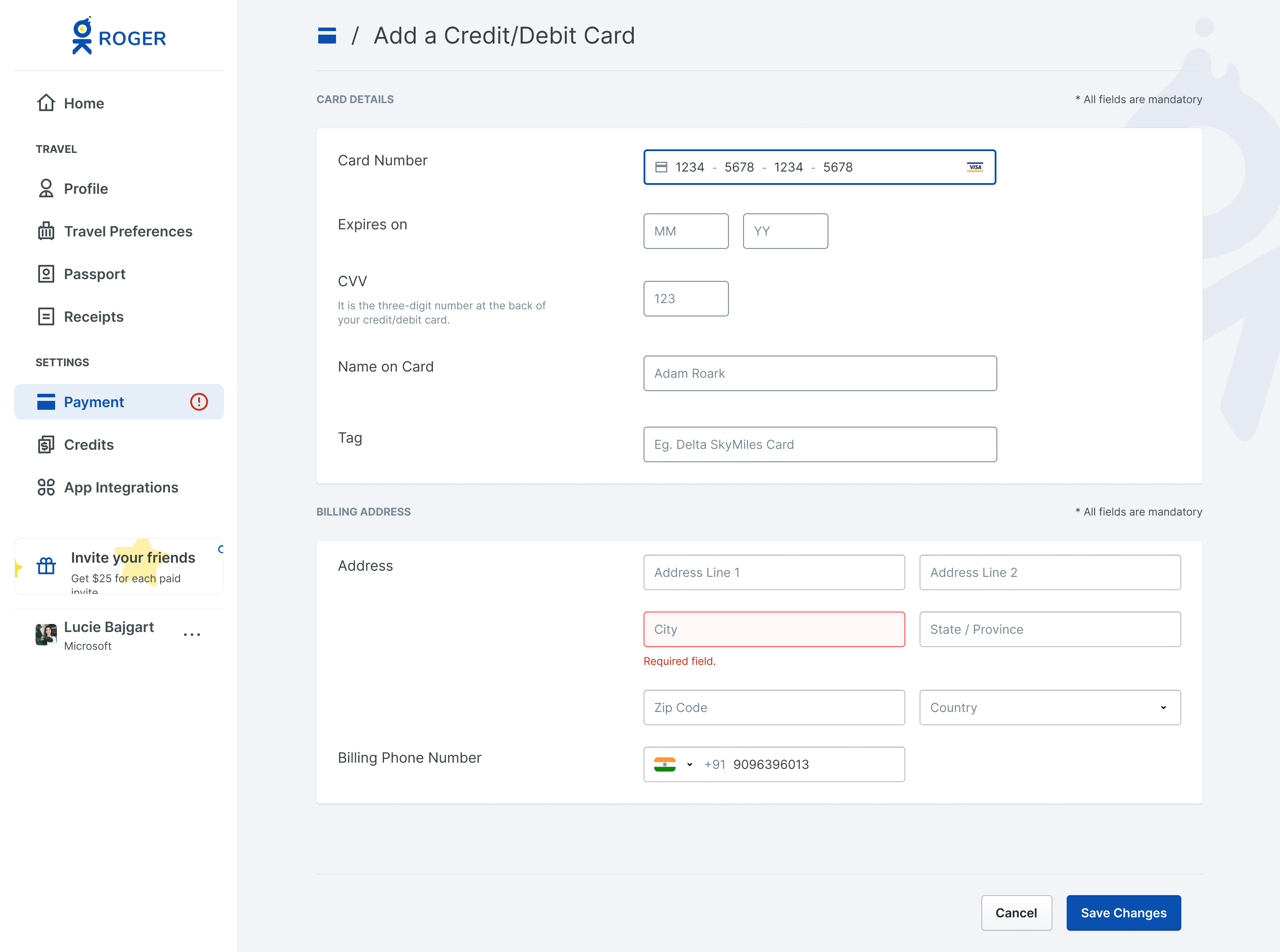Click Lucie Bajgart's avatar thumbnail
The width and height of the screenshot is (1280, 952).
(x=46, y=635)
